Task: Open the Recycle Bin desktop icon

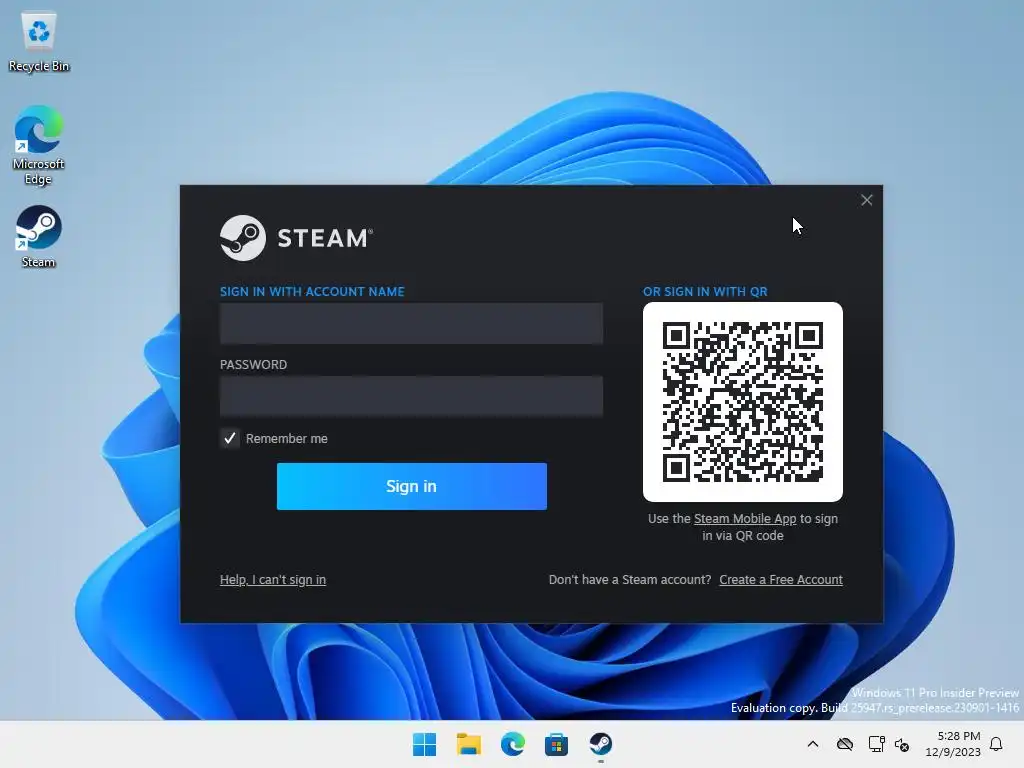Action: (39, 40)
